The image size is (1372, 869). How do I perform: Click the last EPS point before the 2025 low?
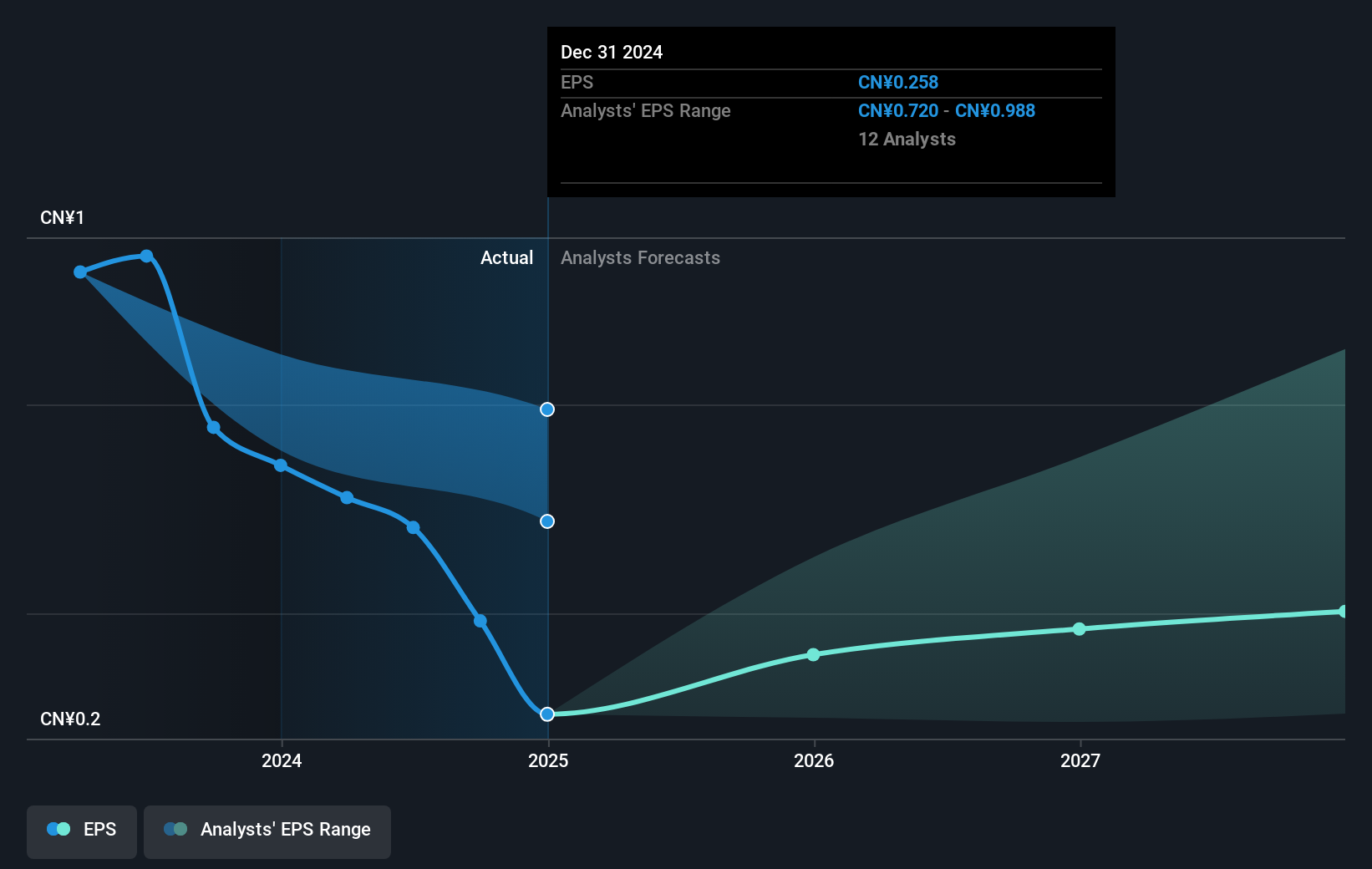(x=480, y=621)
